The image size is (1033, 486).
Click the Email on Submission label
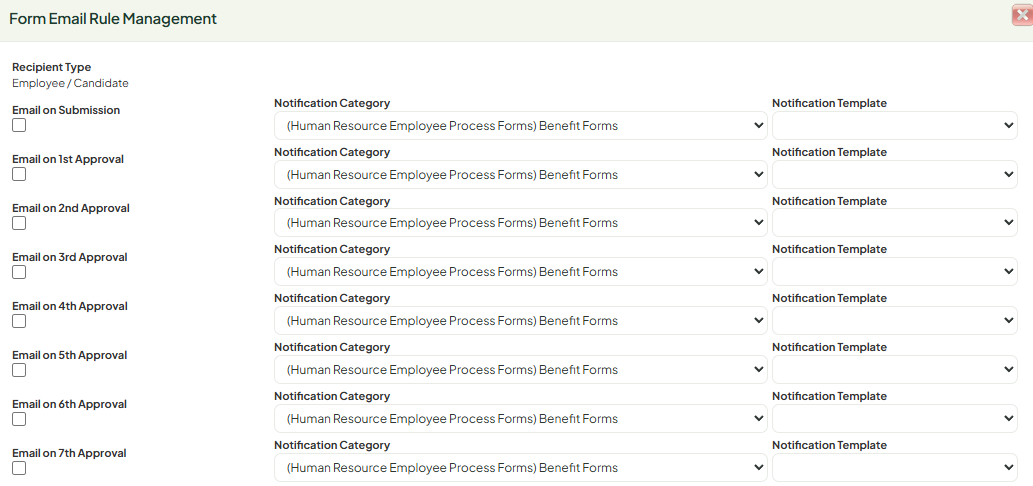pos(66,110)
